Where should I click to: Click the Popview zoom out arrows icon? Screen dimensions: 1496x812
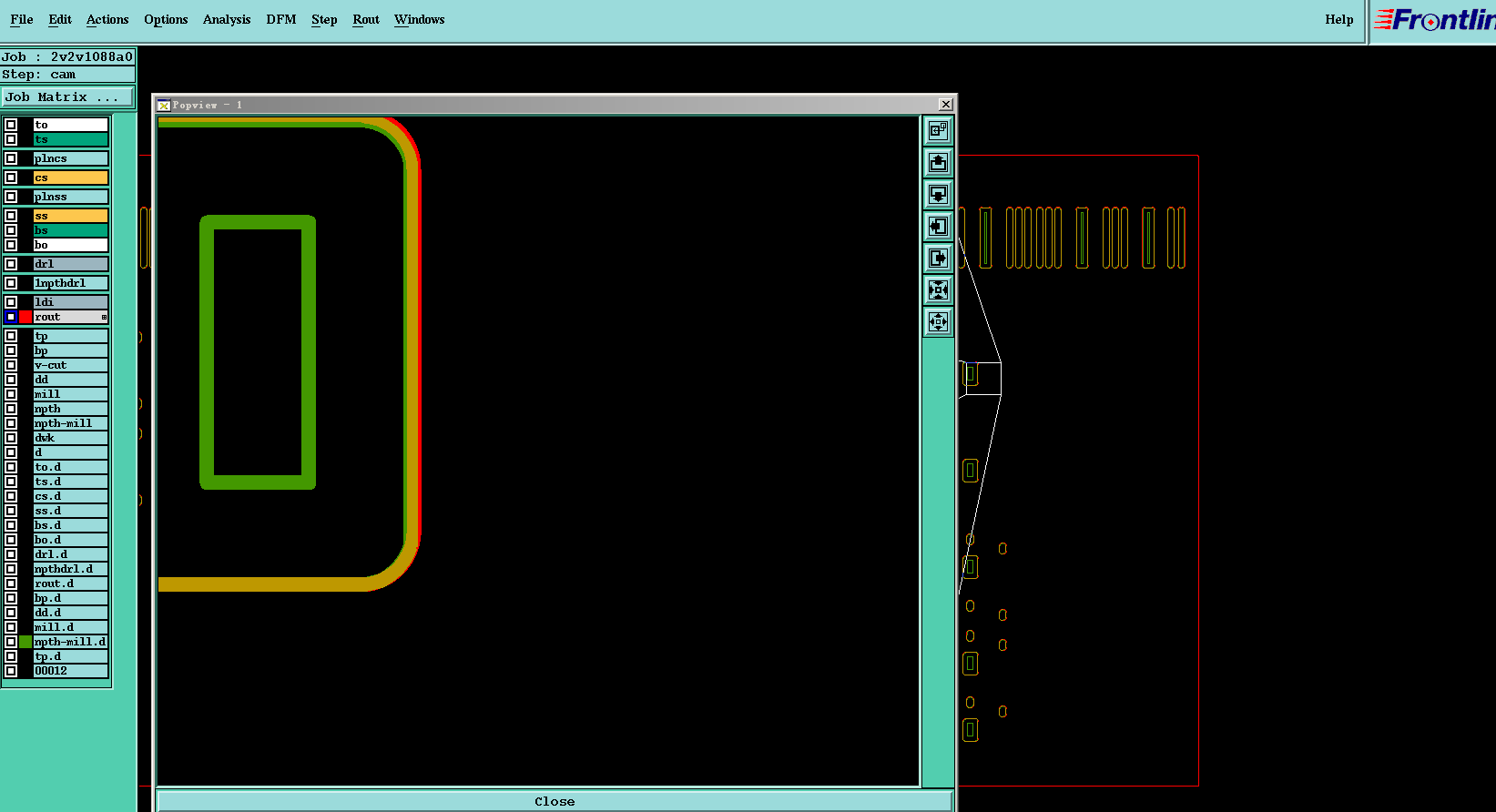pyautogui.click(x=938, y=322)
